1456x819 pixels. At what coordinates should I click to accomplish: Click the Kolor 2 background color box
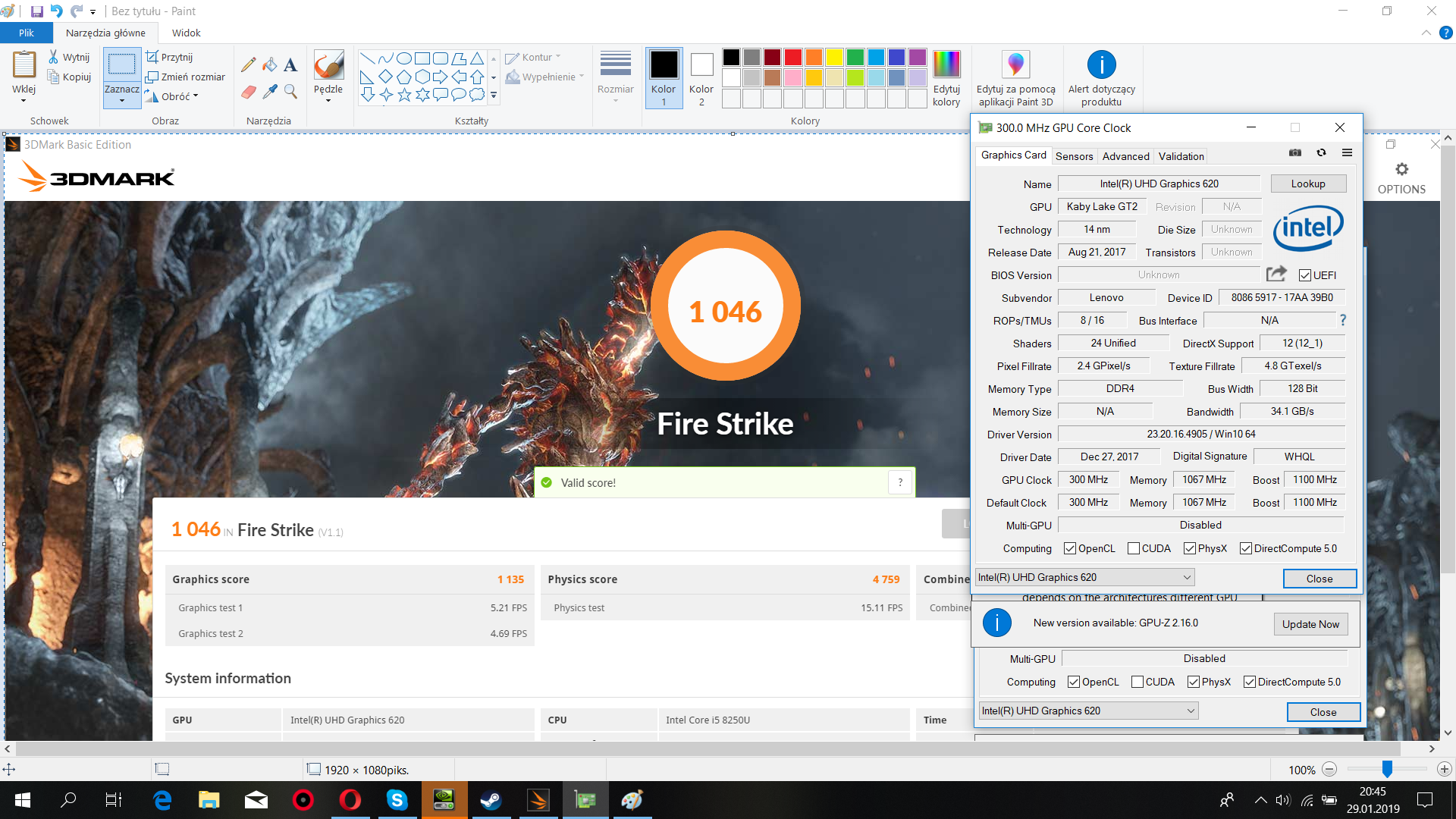tap(701, 78)
